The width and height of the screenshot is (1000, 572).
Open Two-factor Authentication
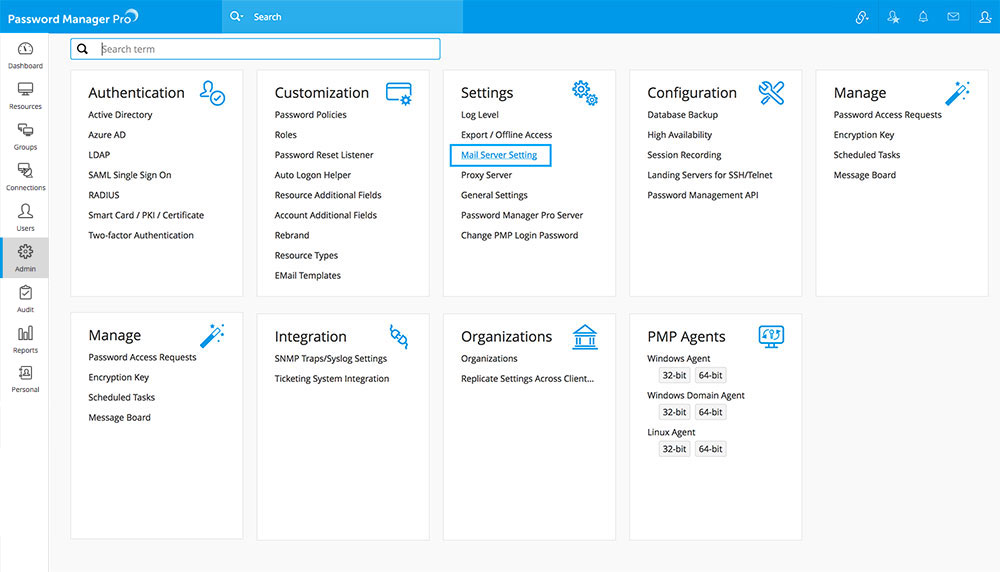(x=140, y=235)
